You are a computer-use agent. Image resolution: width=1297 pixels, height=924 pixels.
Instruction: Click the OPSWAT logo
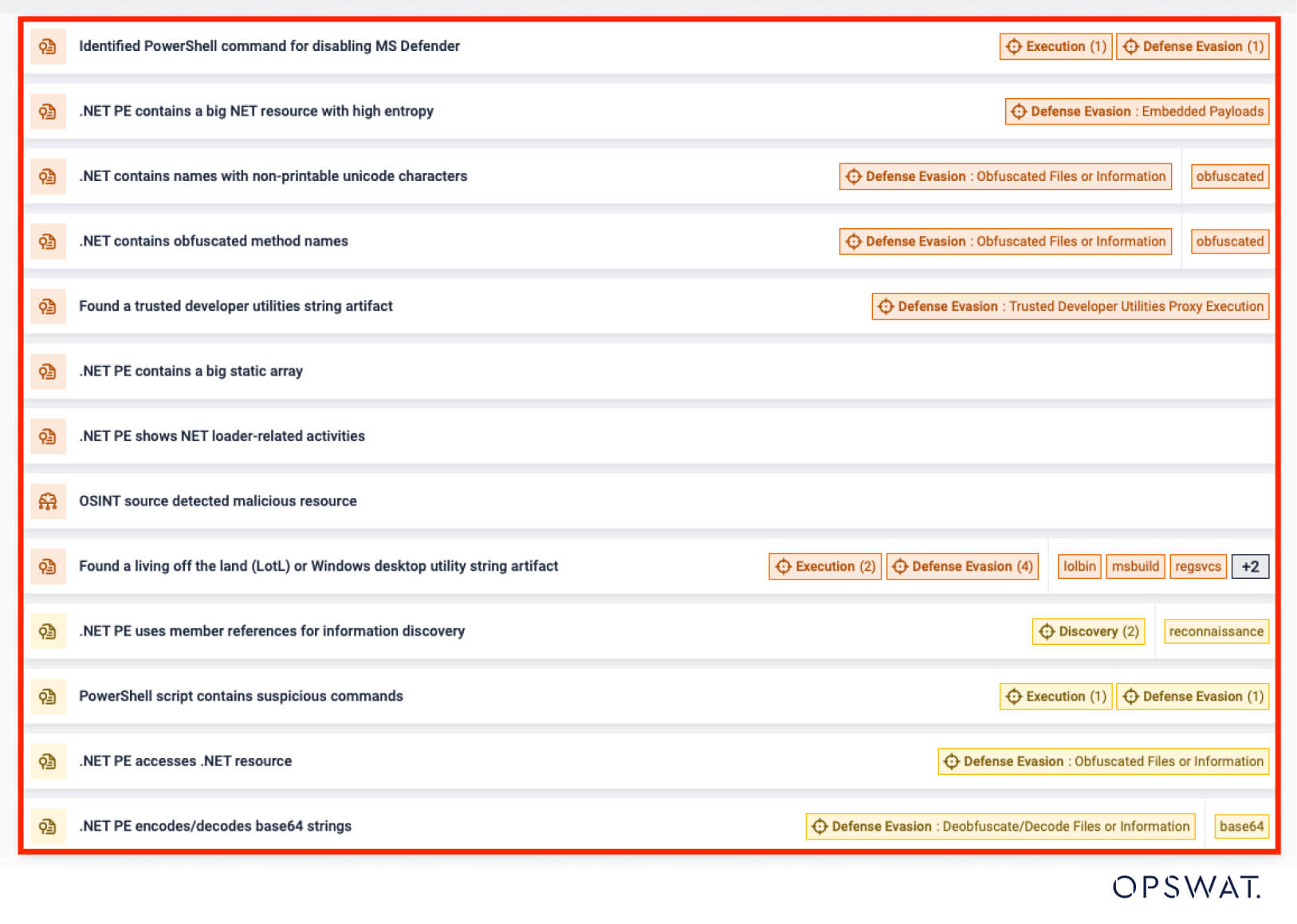pos(1185,887)
